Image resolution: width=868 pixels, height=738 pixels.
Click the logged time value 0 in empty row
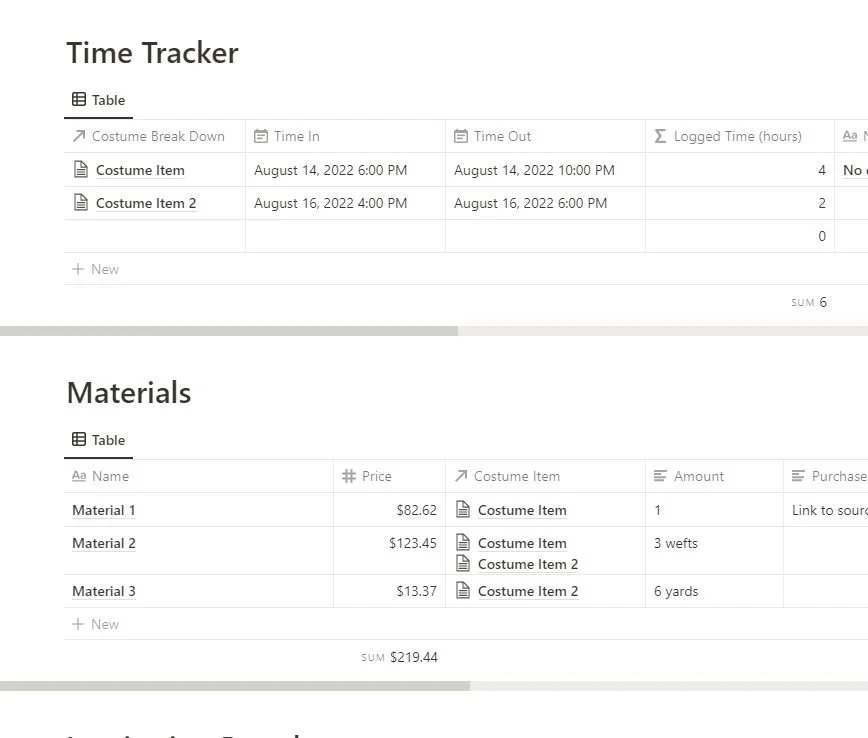[x=822, y=236]
